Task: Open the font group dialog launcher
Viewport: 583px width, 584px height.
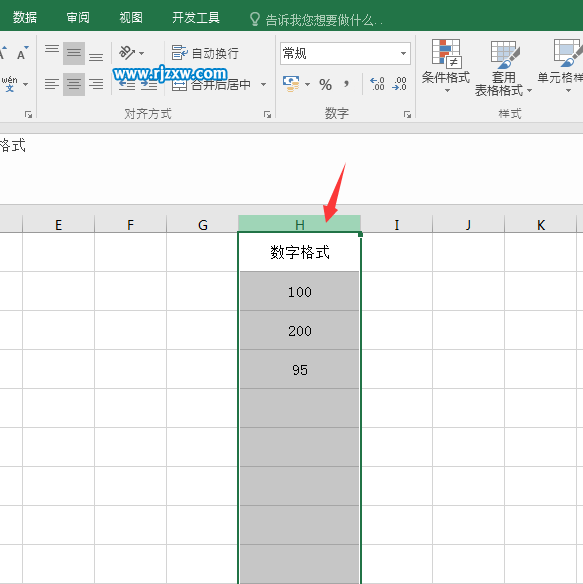Action: coord(28,114)
